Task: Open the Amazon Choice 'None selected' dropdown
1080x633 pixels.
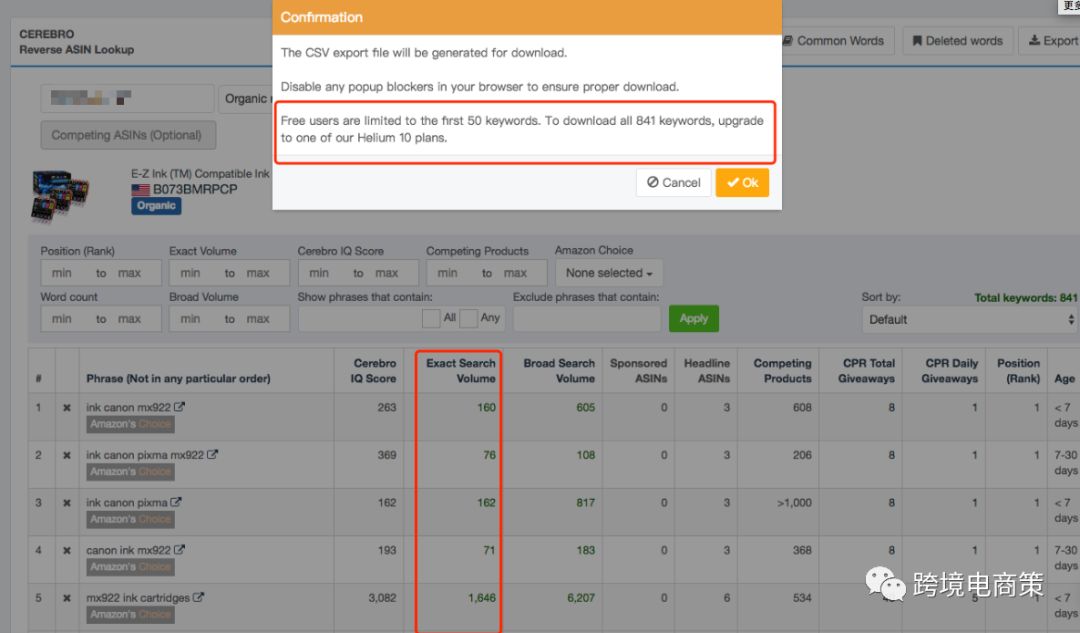Action: coord(609,273)
